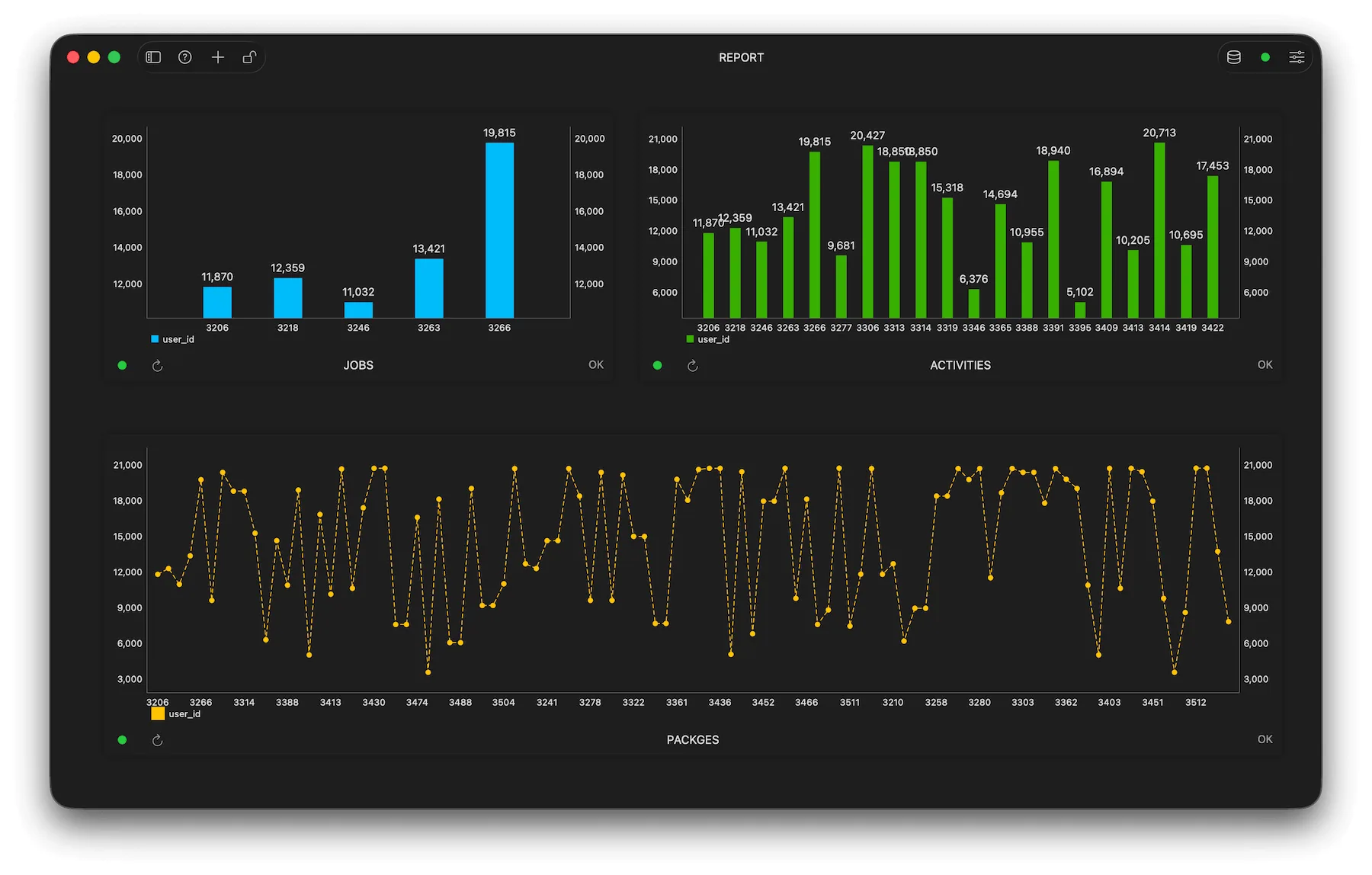Click OK status in ACTIVITIES panel
This screenshot has width=1372, height=875.
(x=1265, y=365)
